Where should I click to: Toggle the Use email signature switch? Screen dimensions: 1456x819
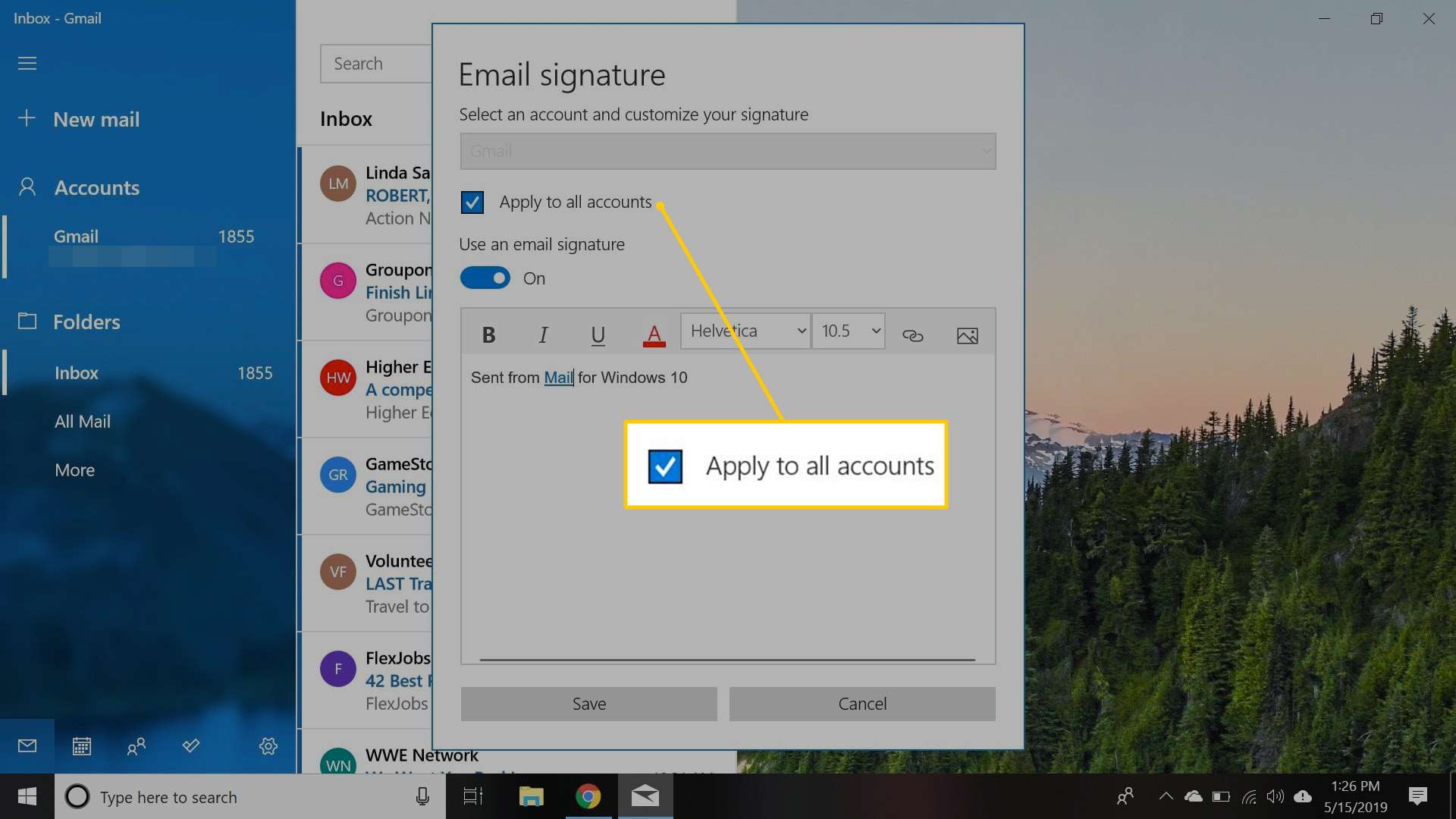point(485,277)
